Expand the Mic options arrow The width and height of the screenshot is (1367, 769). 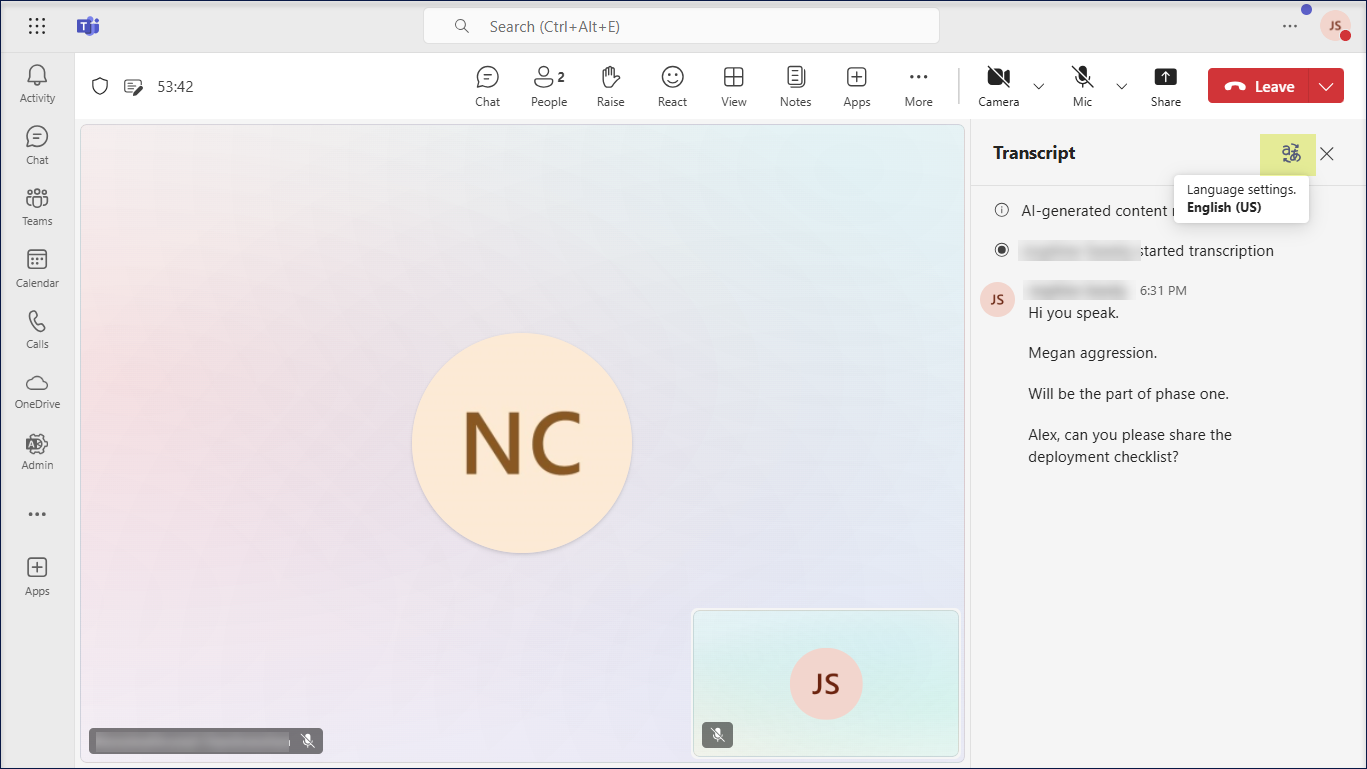coord(1122,87)
